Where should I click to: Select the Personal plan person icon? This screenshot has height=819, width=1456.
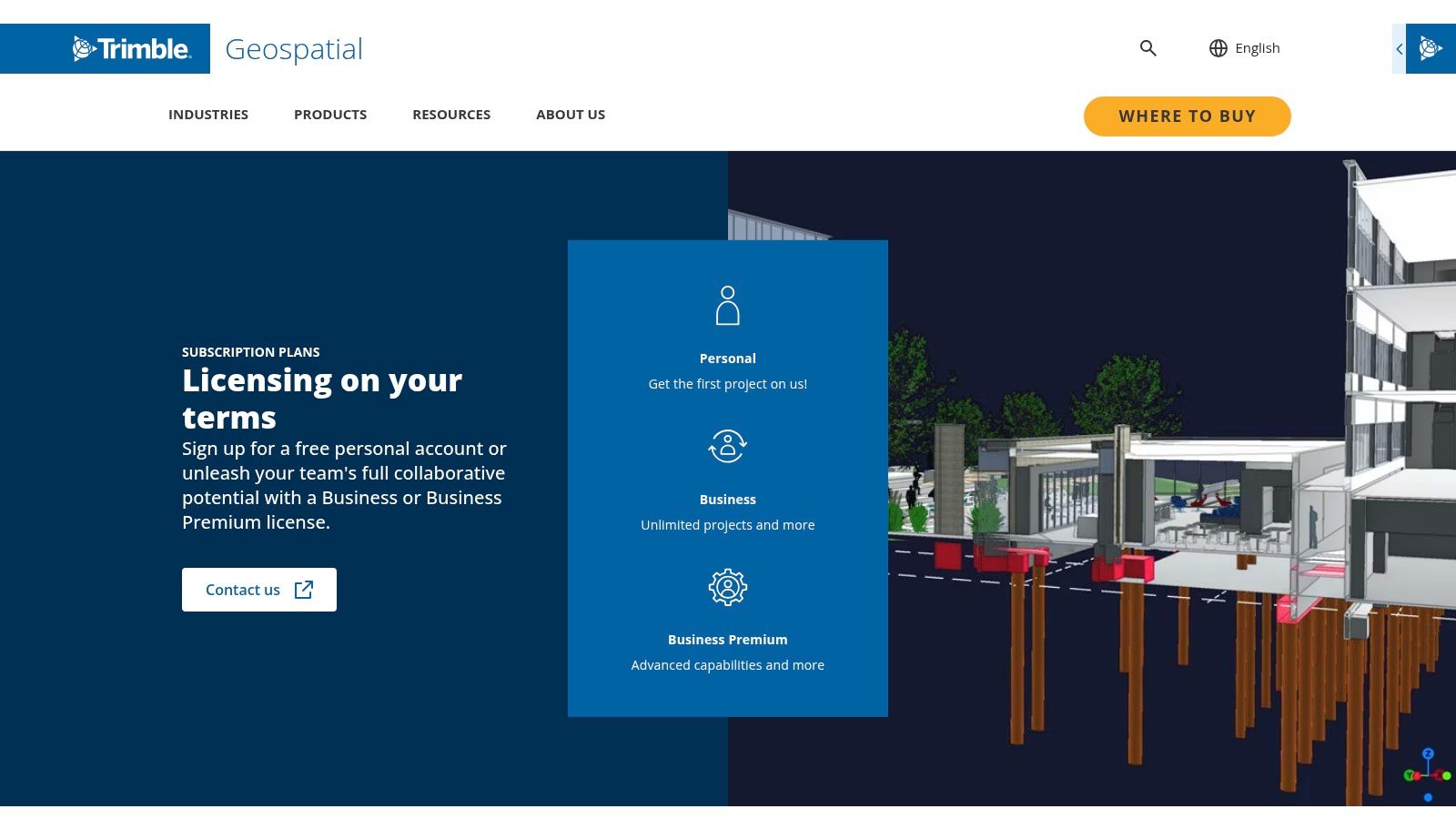[x=727, y=303]
